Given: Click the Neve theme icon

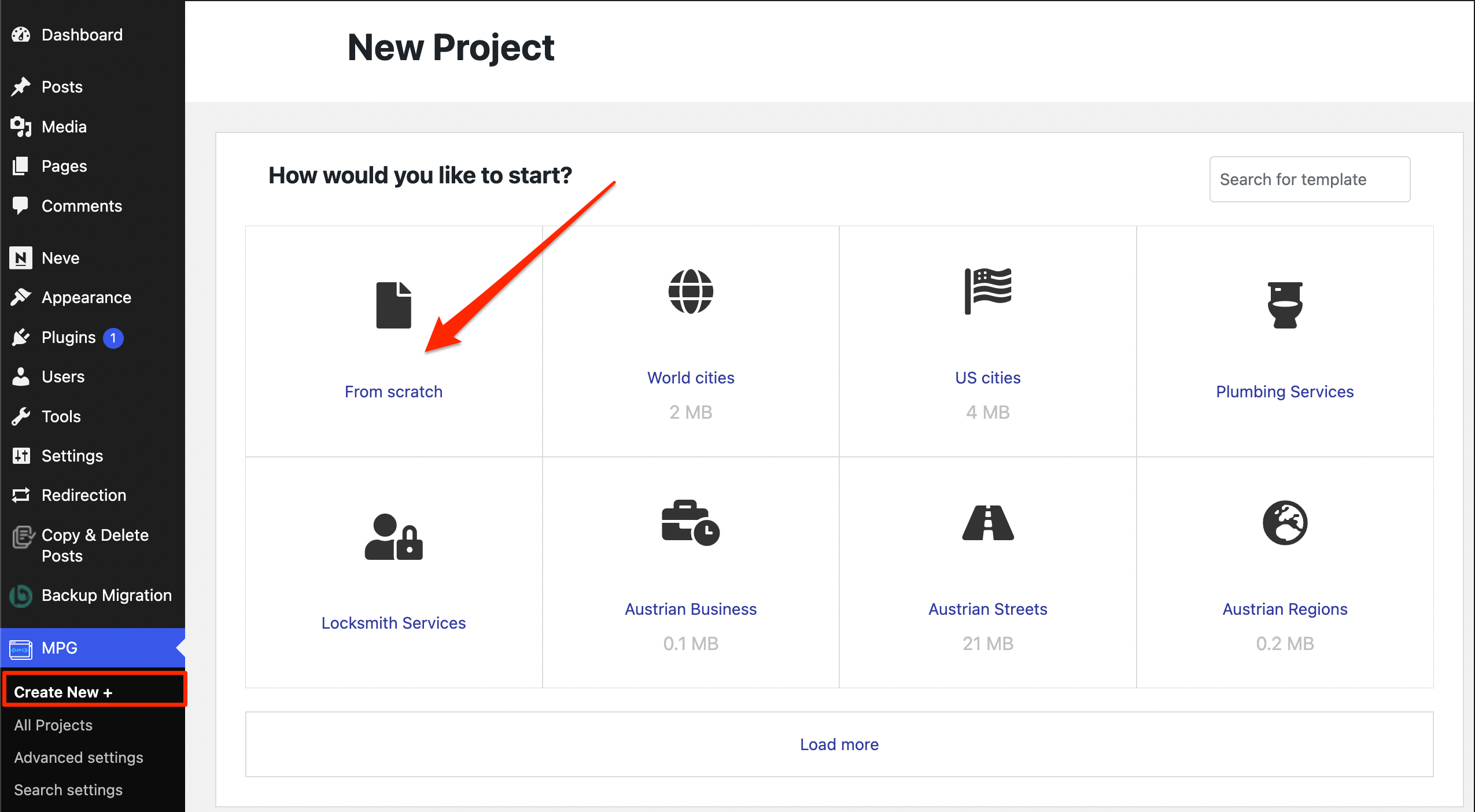Looking at the screenshot, I should pyautogui.click(x=21, y=258).
